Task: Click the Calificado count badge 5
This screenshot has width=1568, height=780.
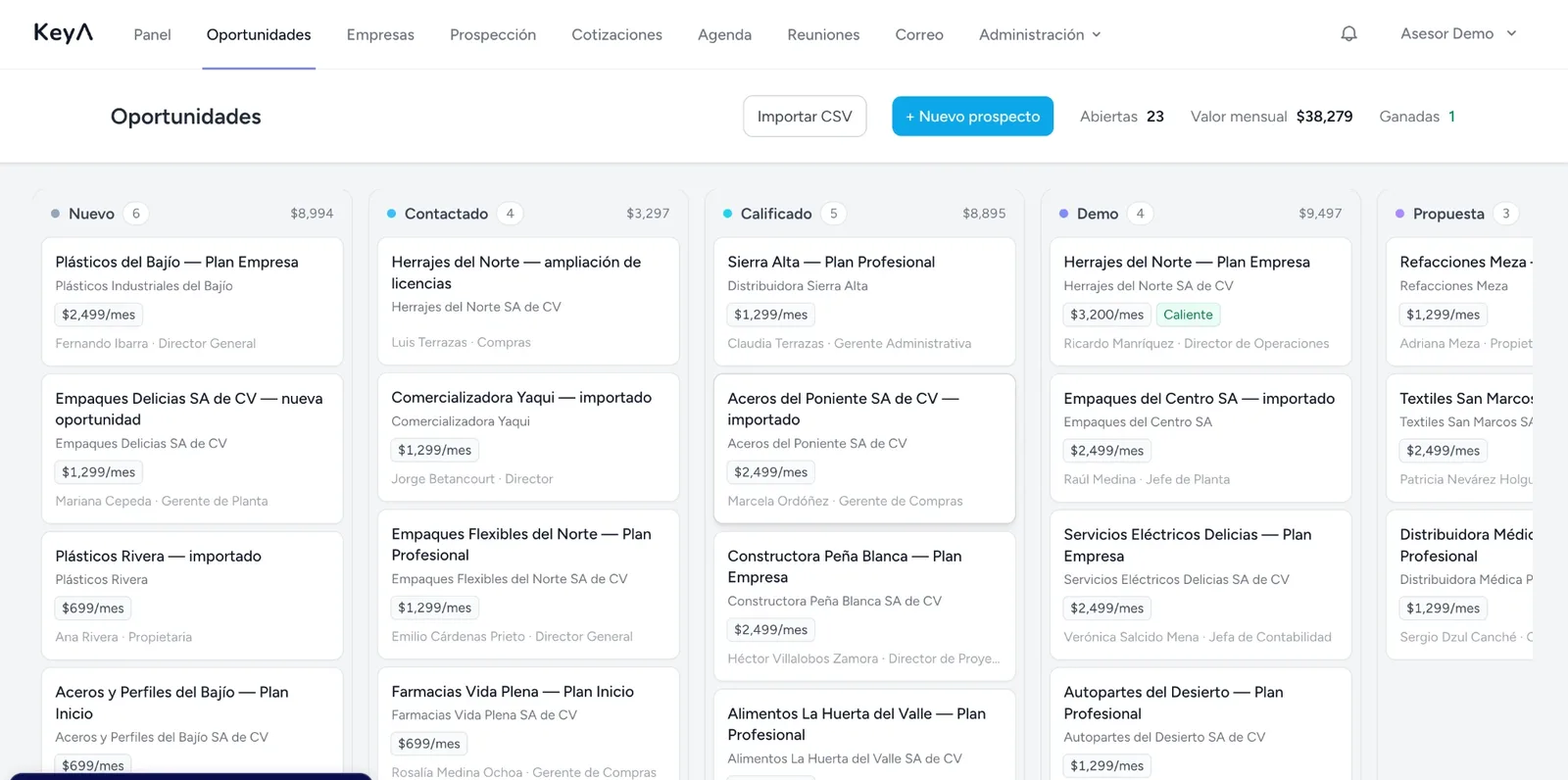Action: click(834, 214)
